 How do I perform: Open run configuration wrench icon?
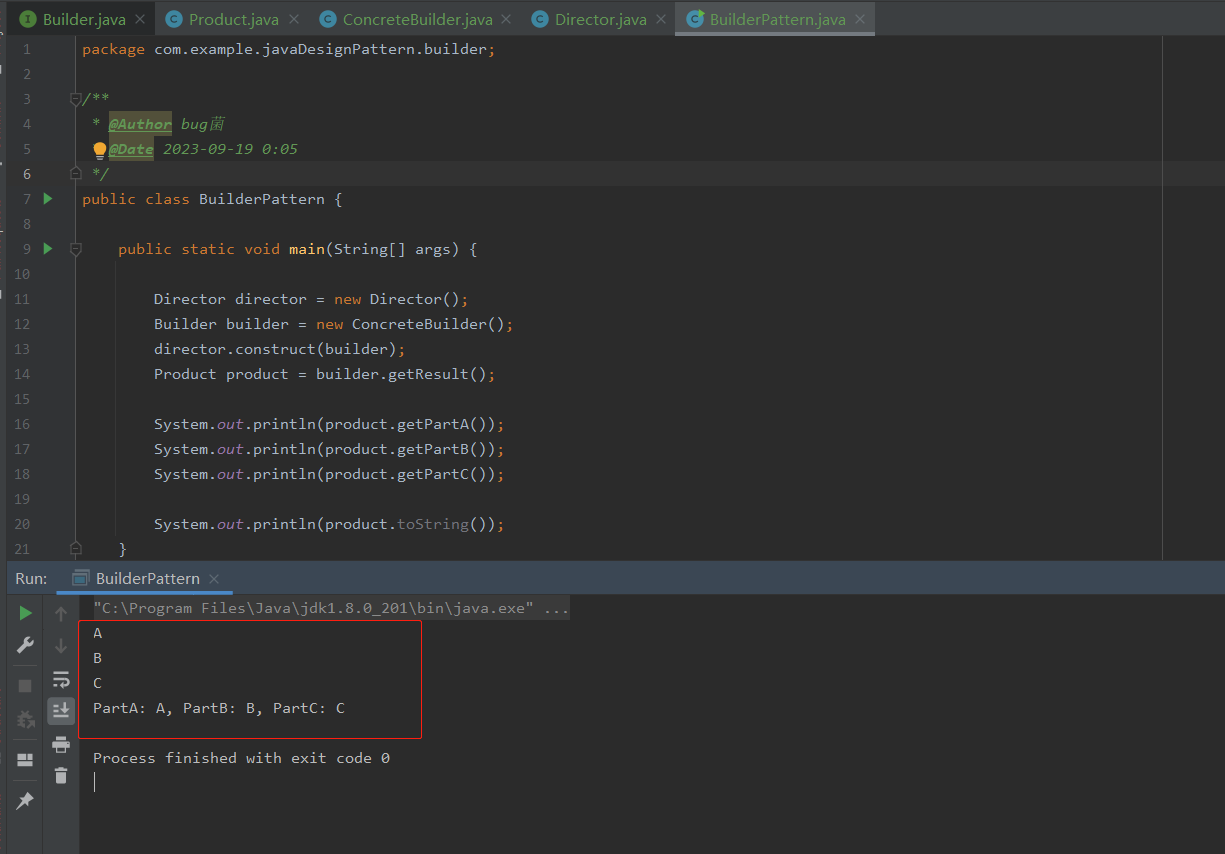(26, 646)
